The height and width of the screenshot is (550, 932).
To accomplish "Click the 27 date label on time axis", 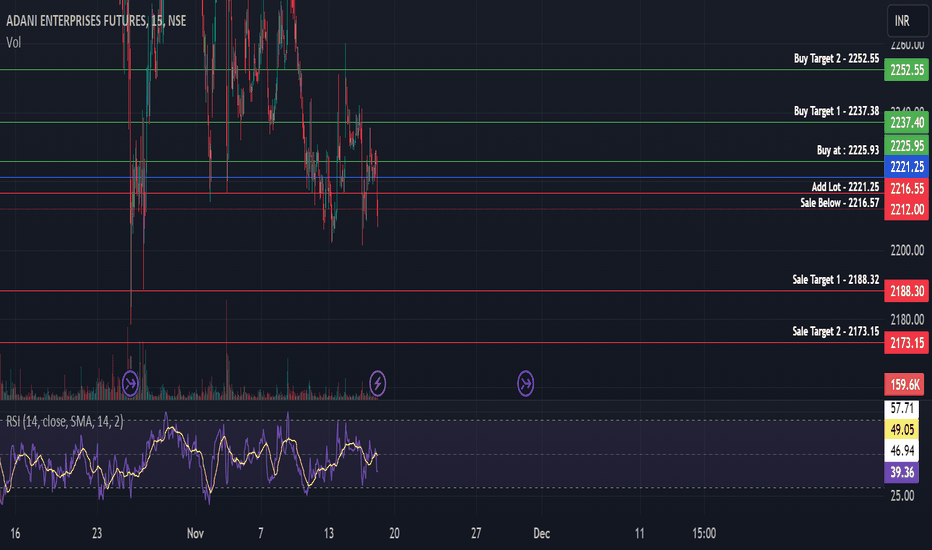I will coord(476,533).
